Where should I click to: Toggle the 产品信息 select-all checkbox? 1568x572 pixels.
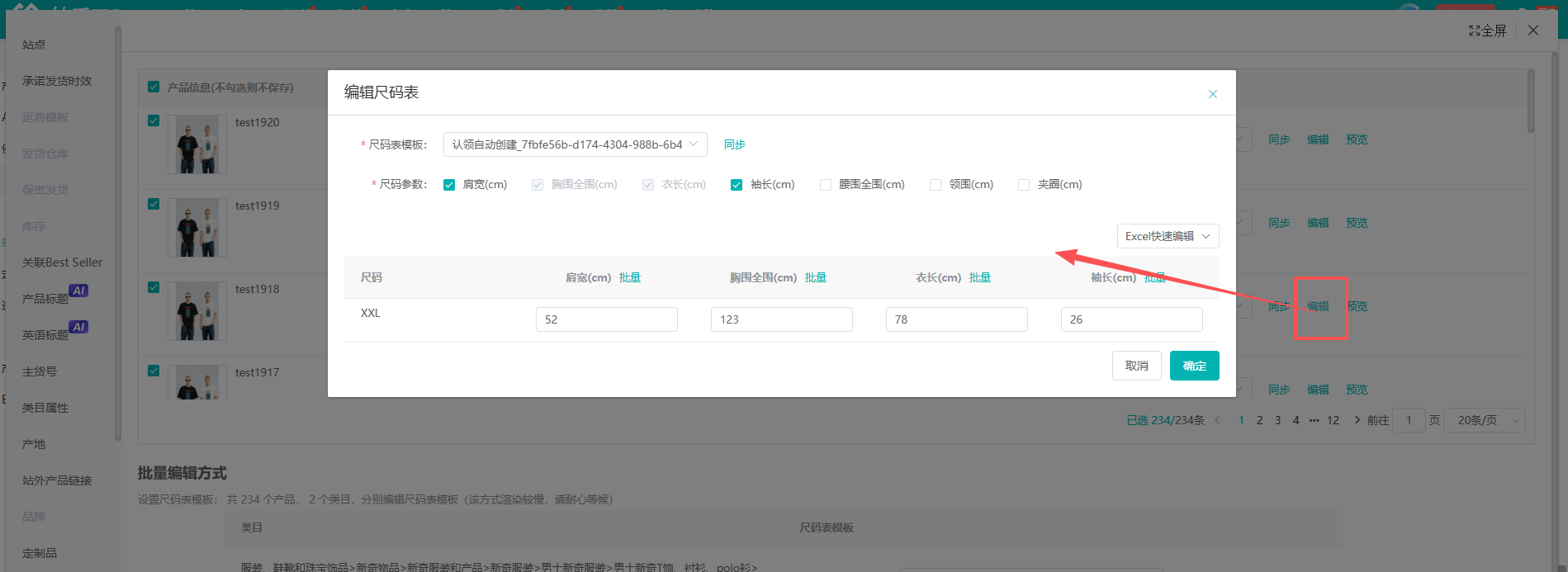[154, 87]
